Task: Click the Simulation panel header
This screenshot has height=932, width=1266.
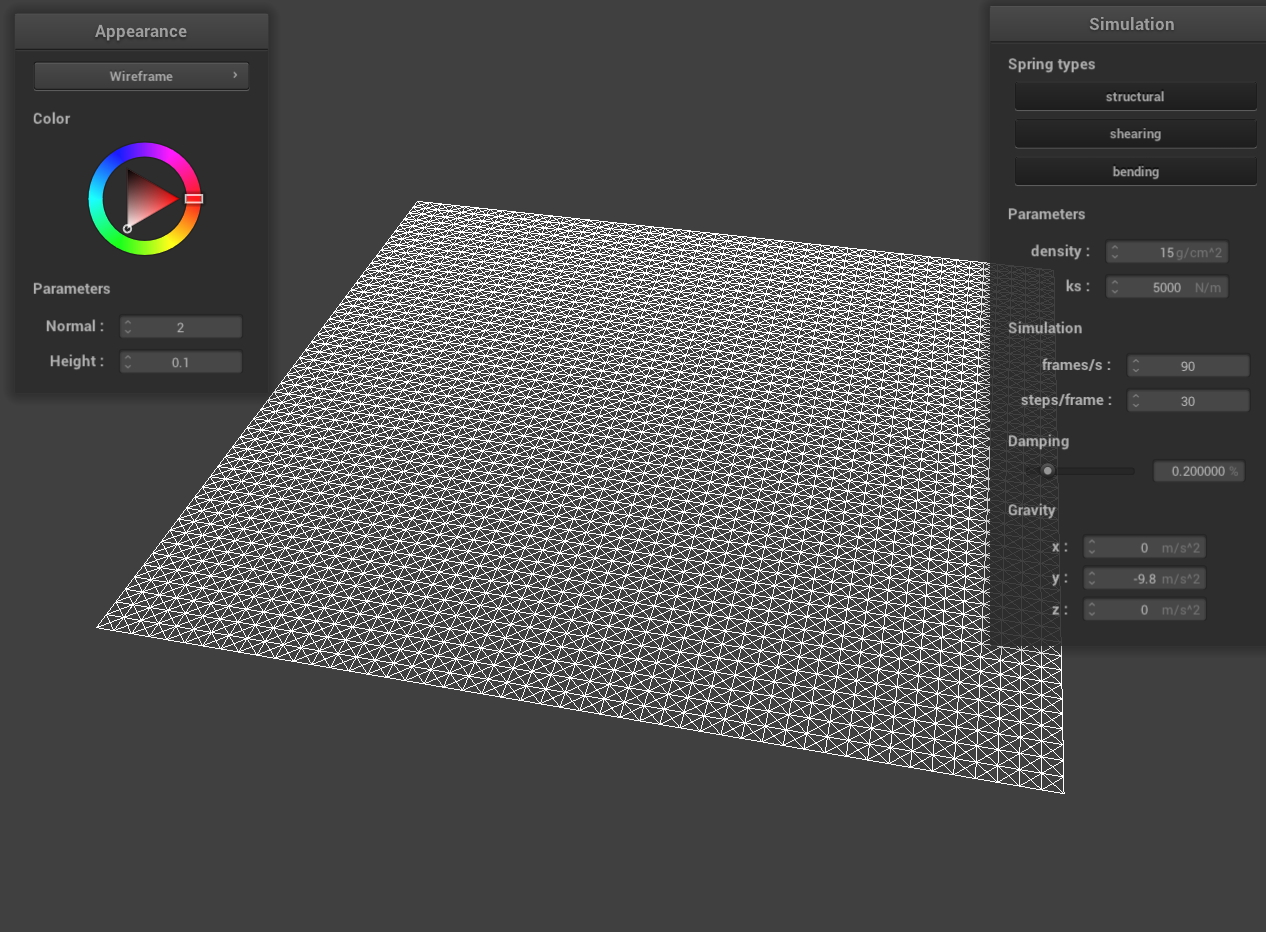Action: 1131,24
